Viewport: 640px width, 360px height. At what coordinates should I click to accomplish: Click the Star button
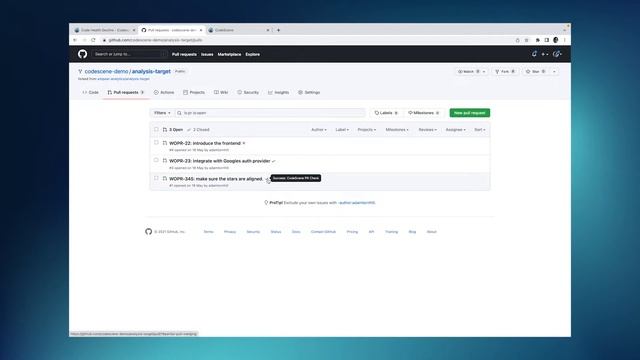(536, 71)
